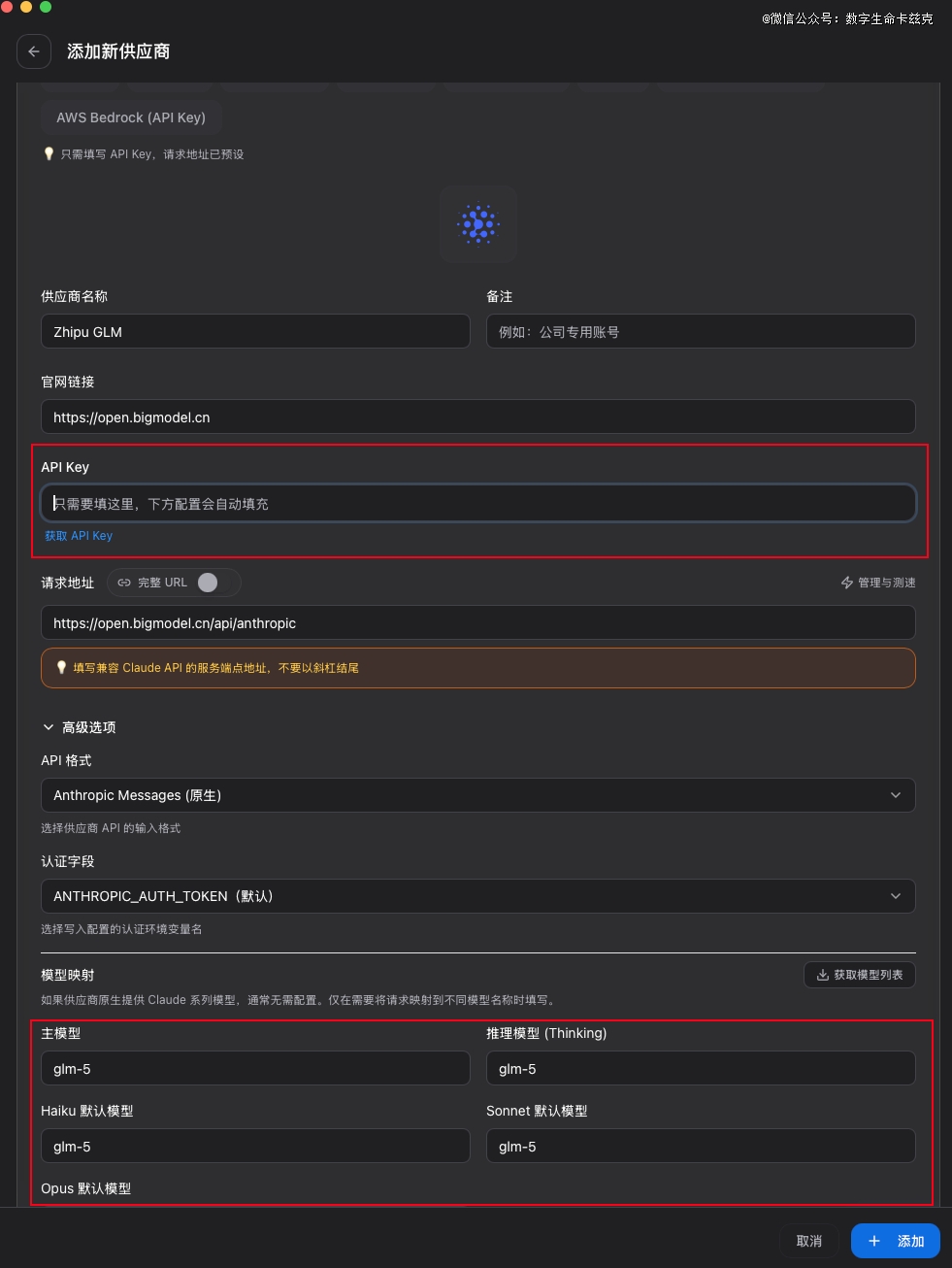Toggle the 完整 URL switch

pos(208,583)
